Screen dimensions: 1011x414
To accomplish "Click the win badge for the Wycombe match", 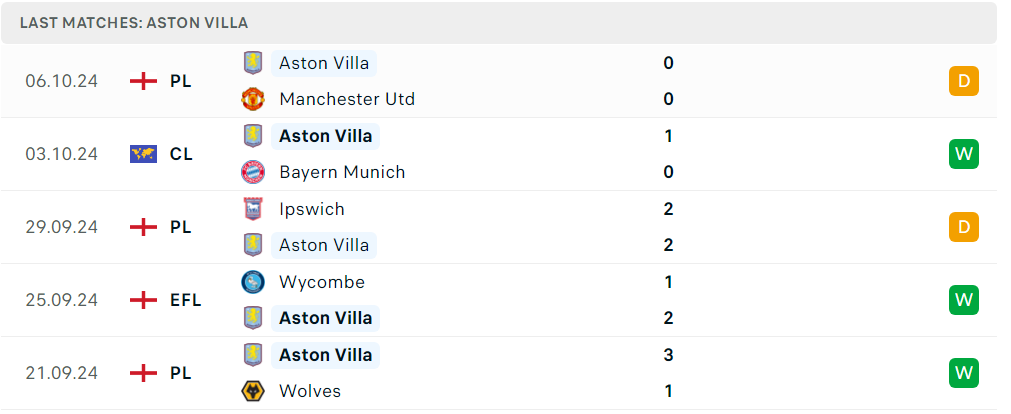I will click(x=964, y=300).
